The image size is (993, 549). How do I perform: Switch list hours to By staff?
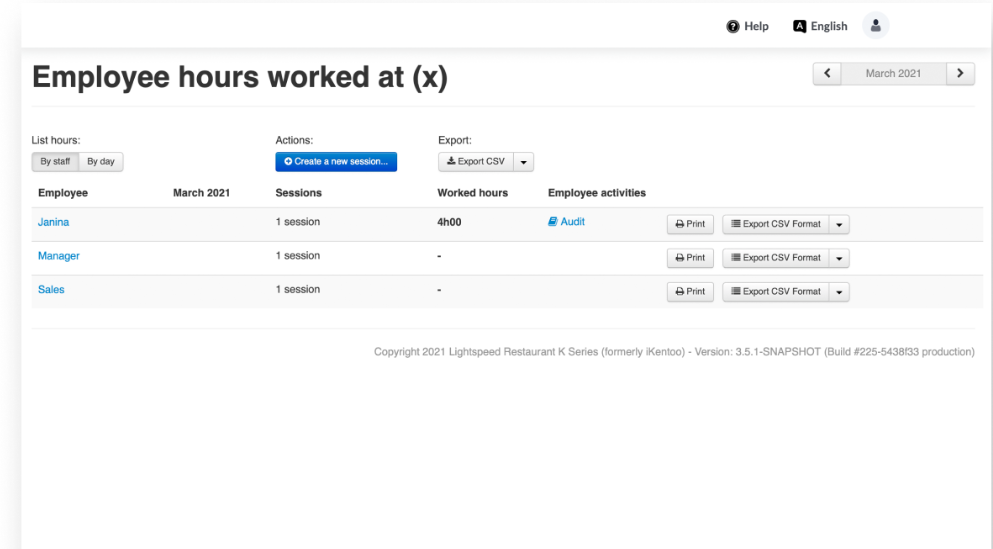pyautogui.click(x=55, y=162)
